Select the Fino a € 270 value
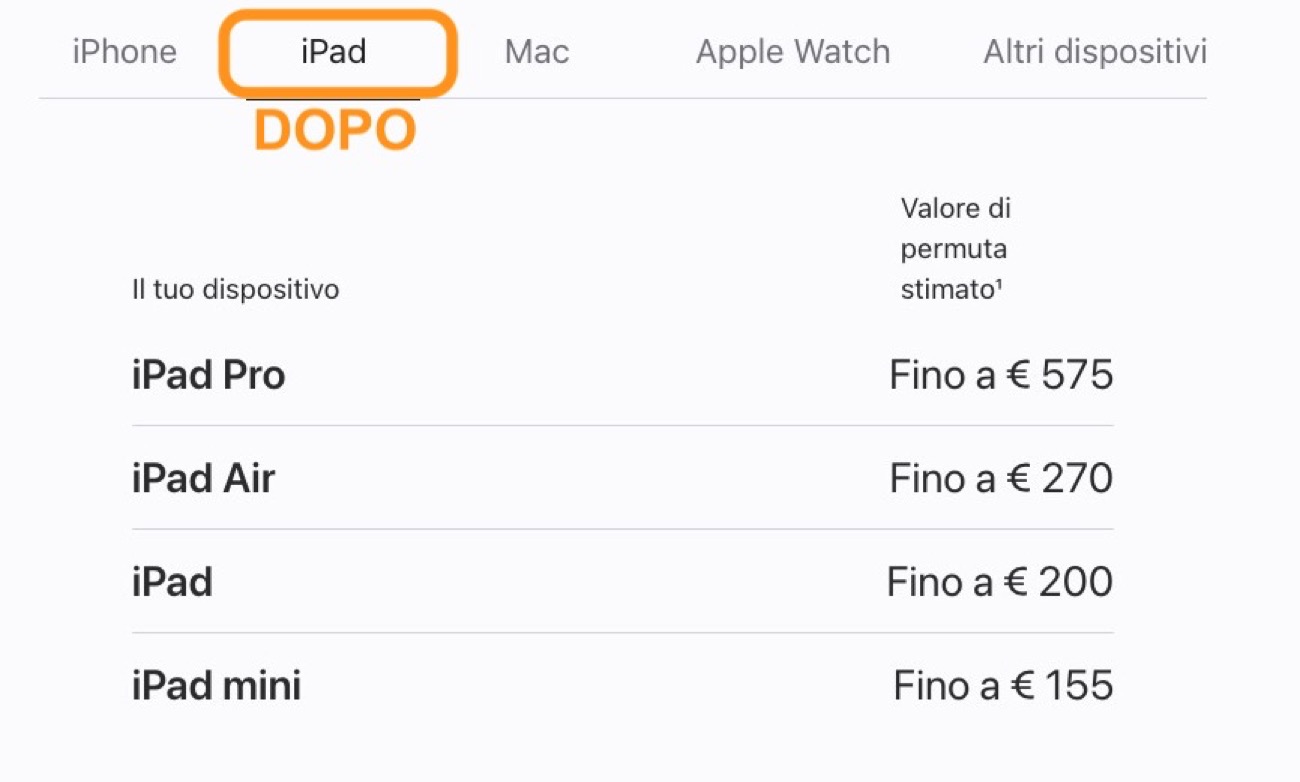Viewport: 1300px width, 782px height. point(1001,479)
